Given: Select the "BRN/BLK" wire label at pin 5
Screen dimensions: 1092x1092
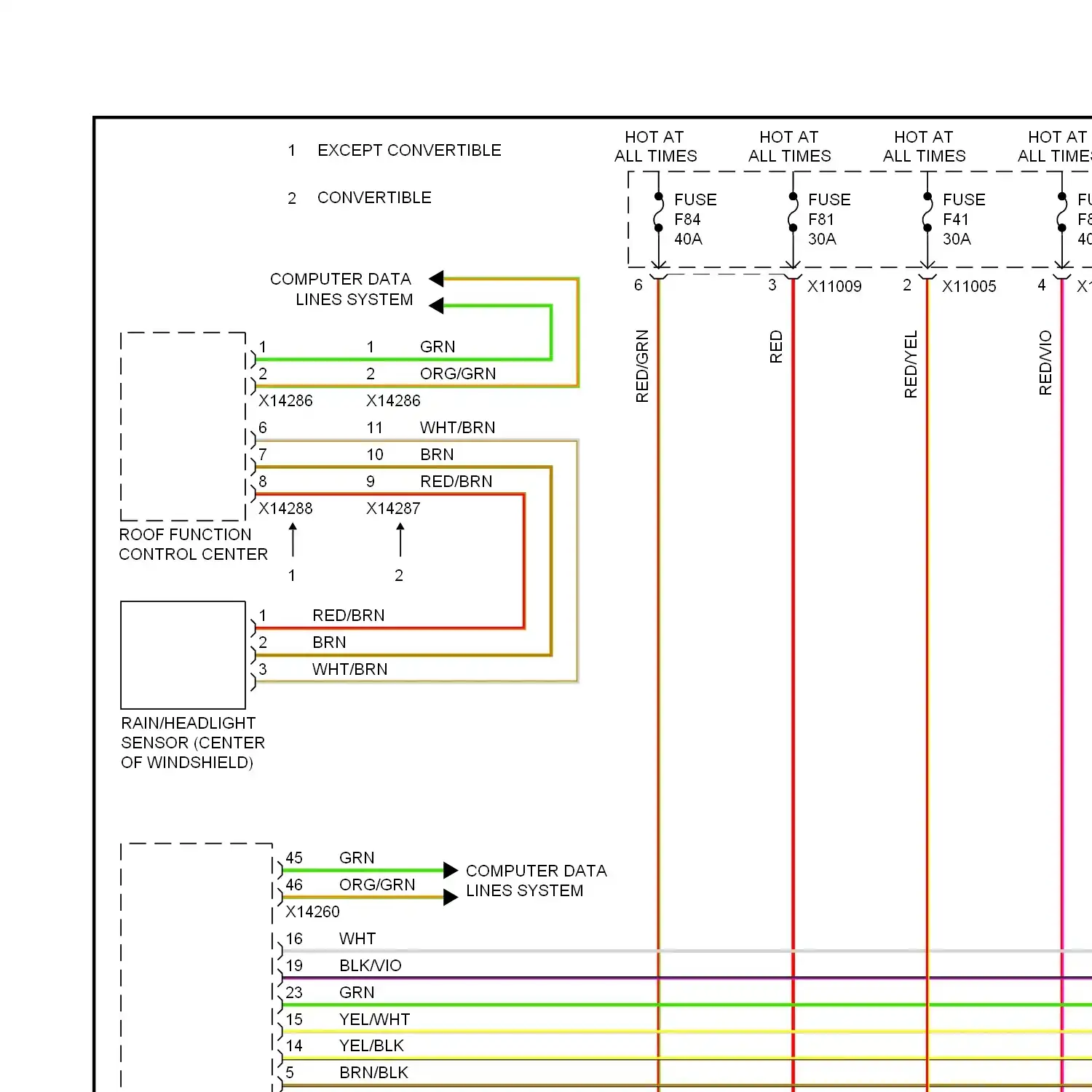Looking at the screenshot, I should (373, 1073).
